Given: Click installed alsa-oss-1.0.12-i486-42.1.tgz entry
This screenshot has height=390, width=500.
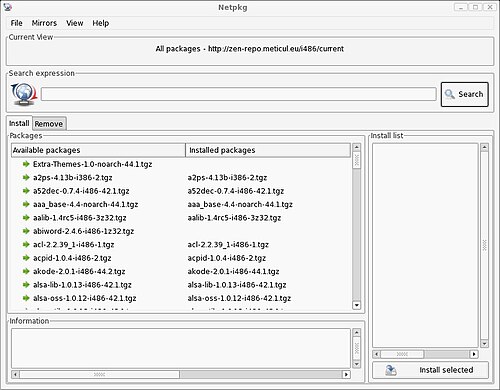Looking at the screenshot, I should 239,298.
